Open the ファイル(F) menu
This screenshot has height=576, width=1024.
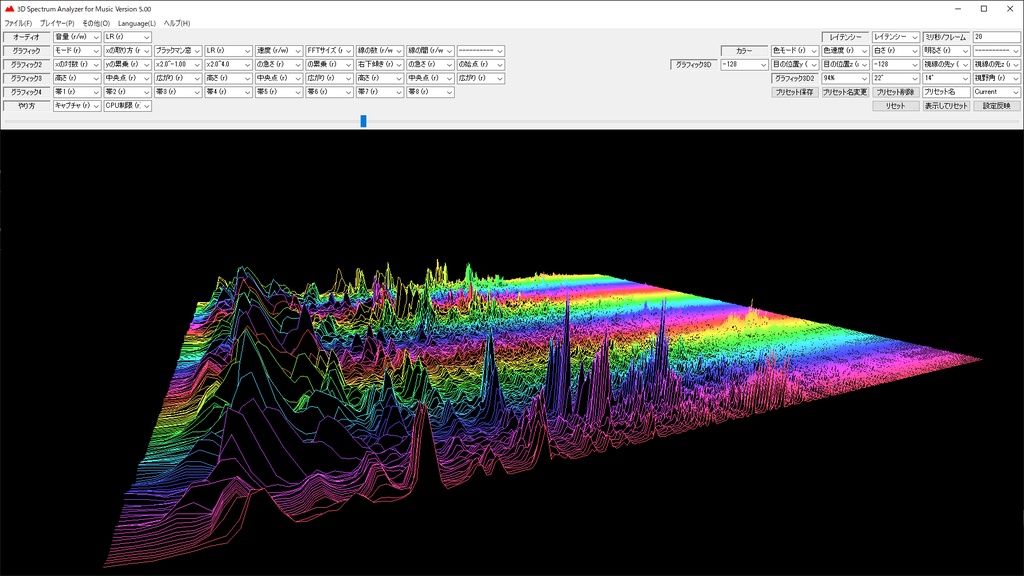tap(18, 23)
